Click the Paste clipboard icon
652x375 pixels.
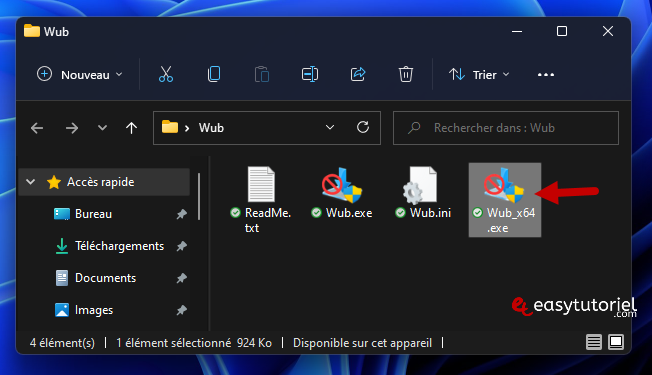262,75
